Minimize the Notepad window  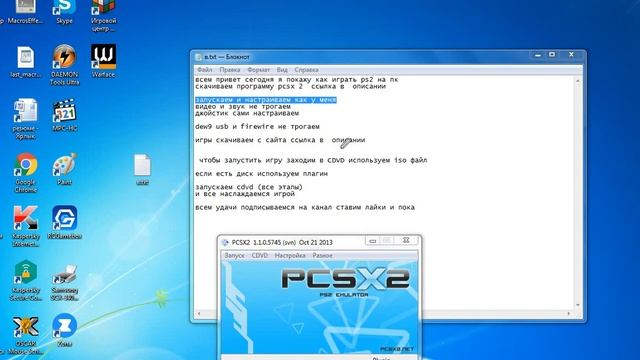[x=538, y=55]
